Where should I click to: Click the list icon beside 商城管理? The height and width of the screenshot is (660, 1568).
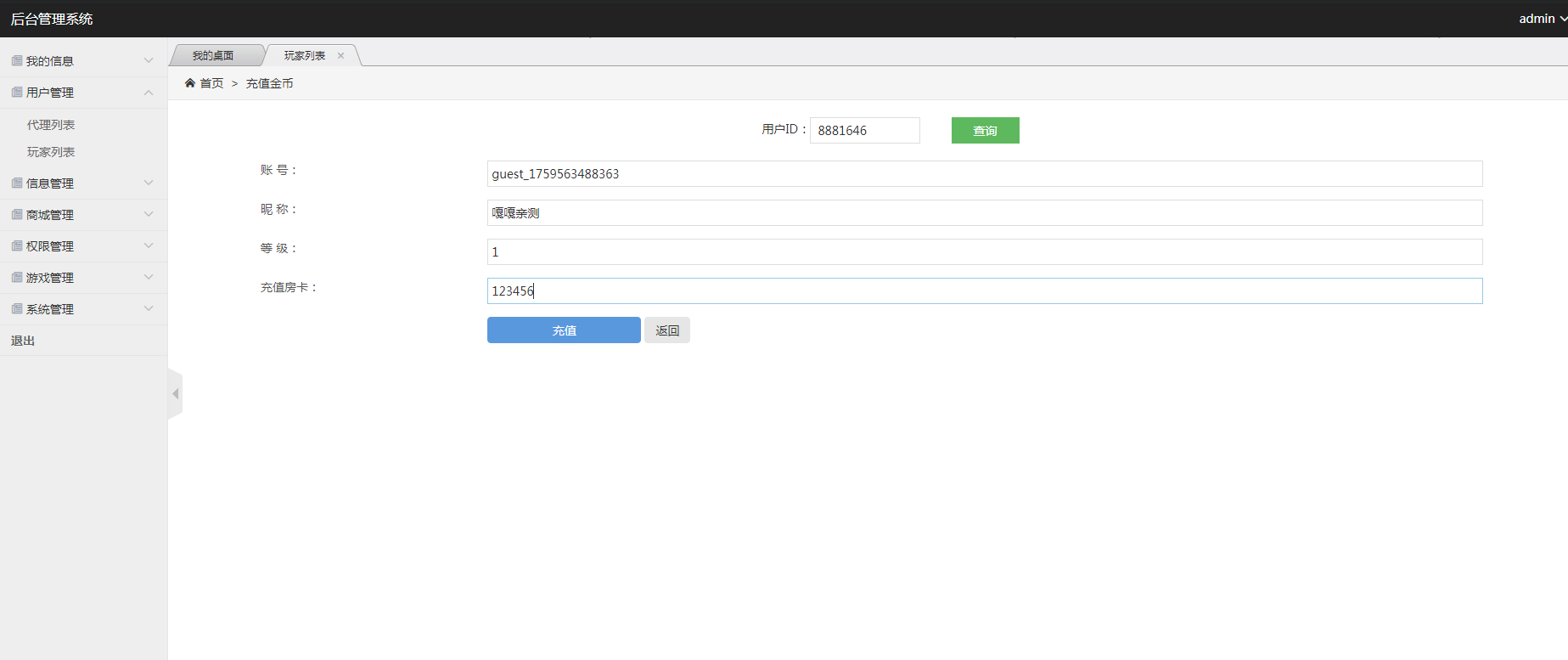pos(17,215)
